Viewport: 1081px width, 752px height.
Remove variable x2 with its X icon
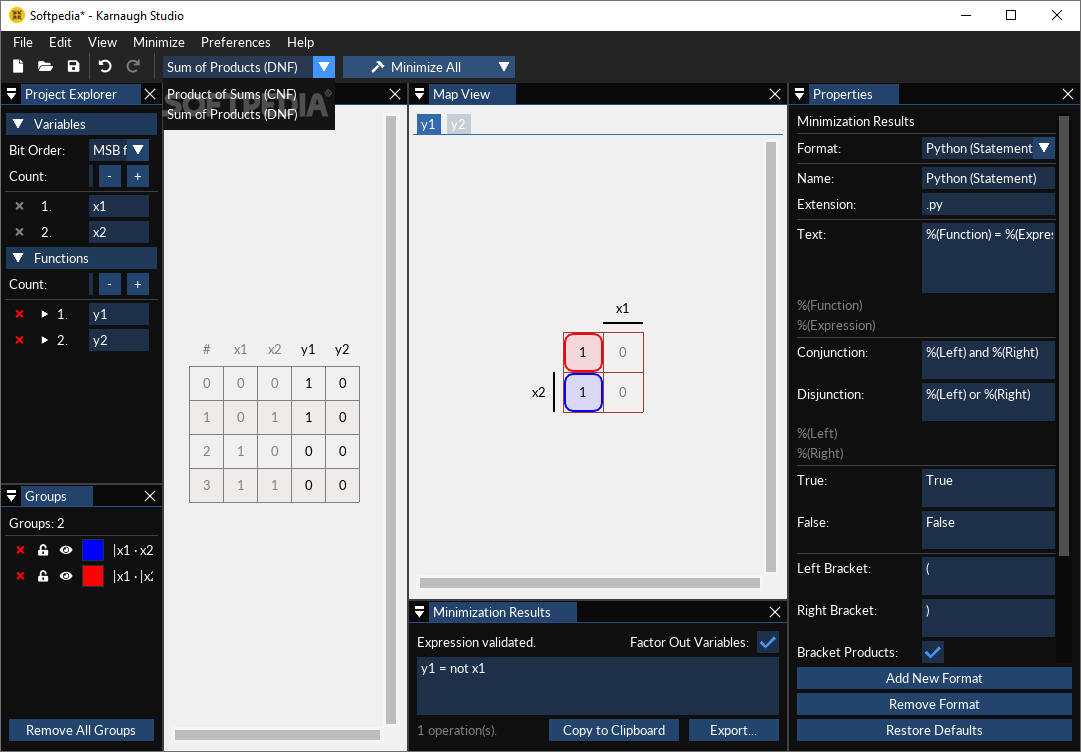pos(19,232)
